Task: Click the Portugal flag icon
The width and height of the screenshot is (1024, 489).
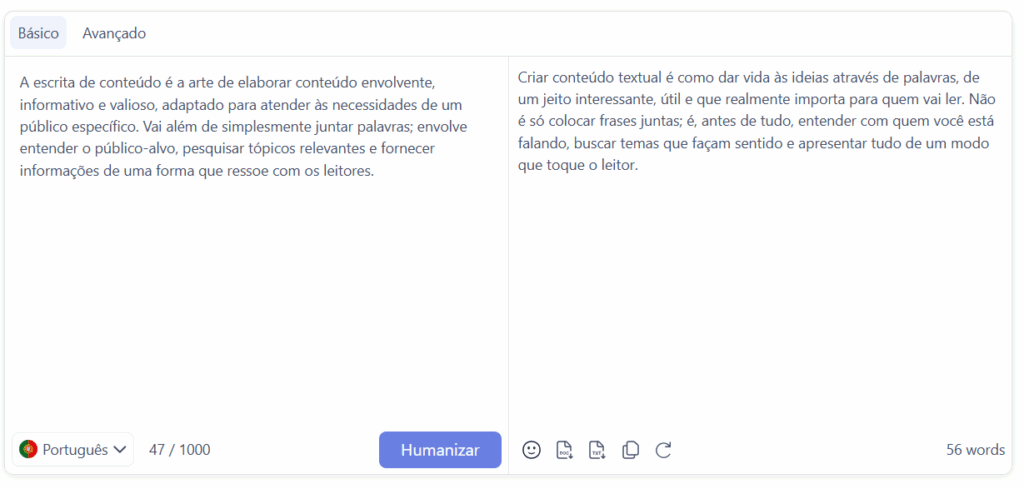Action: [28, 449]
